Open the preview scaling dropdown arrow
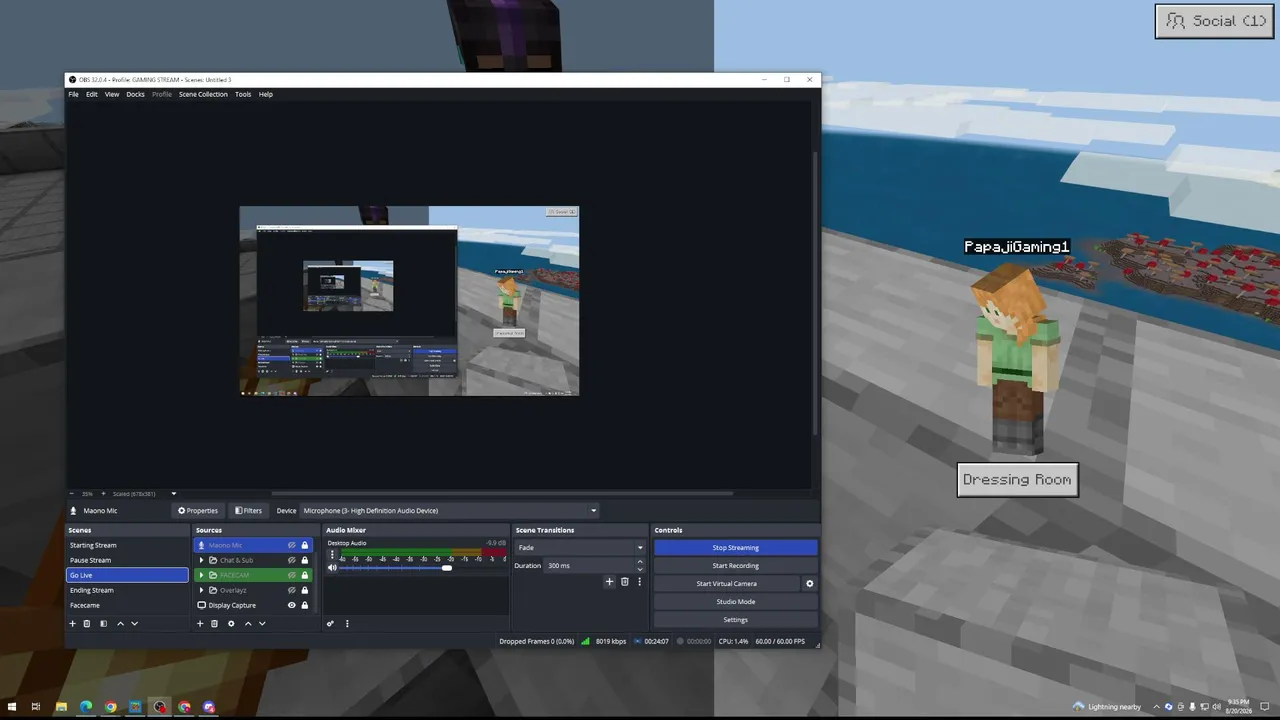1280x720 pixels. (x=173, y=494)
